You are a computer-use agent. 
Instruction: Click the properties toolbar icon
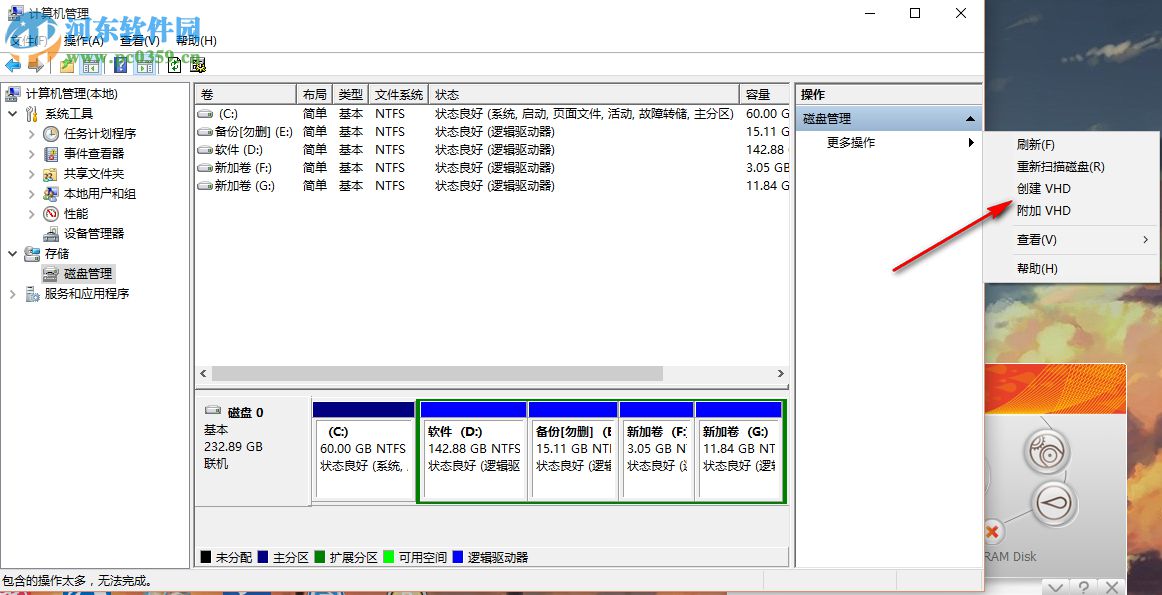pyautogui.click(x=198, y=66)
